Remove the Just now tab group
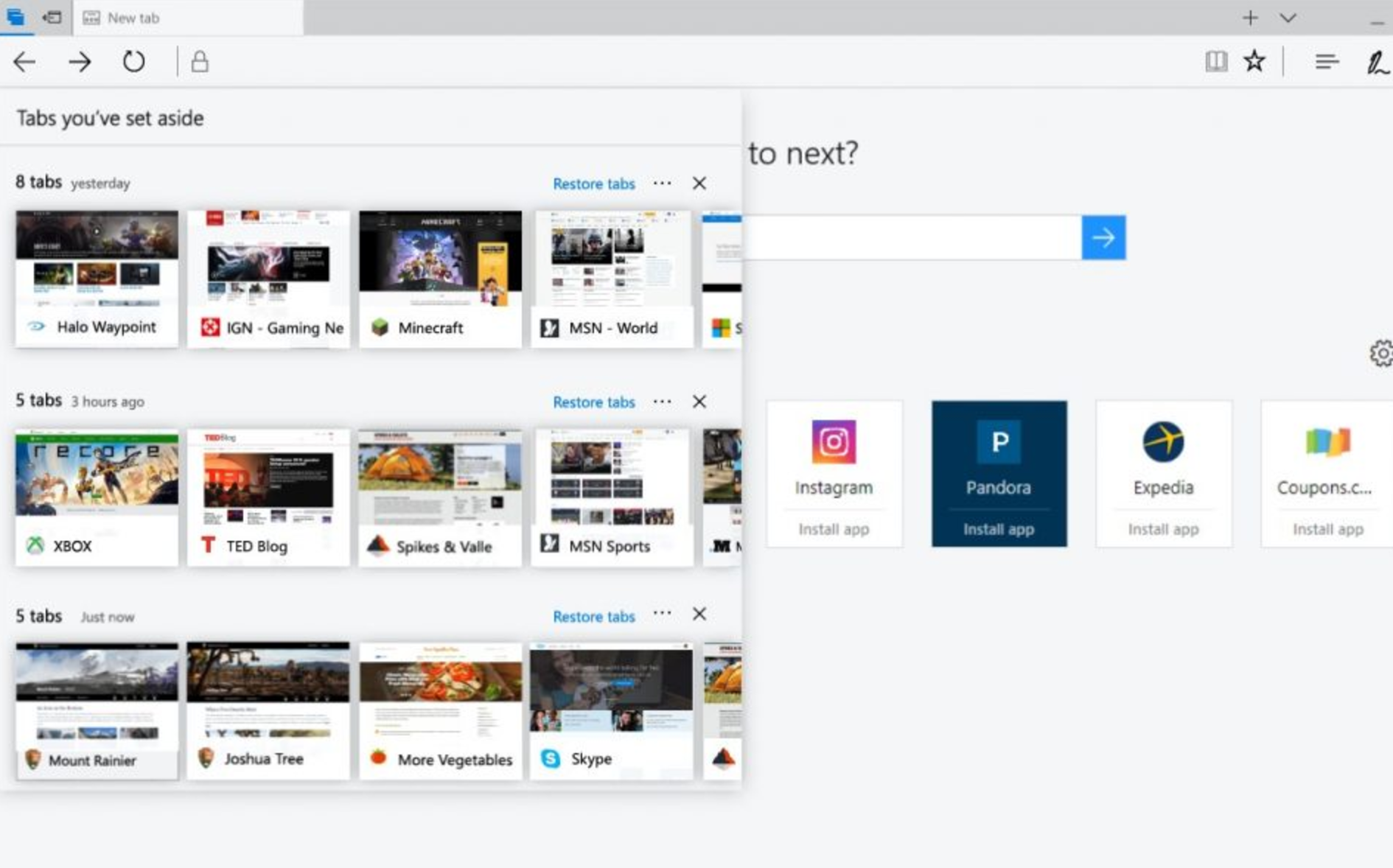Image resolution: width=1393 pixels, height=868 pixels. 699,614
